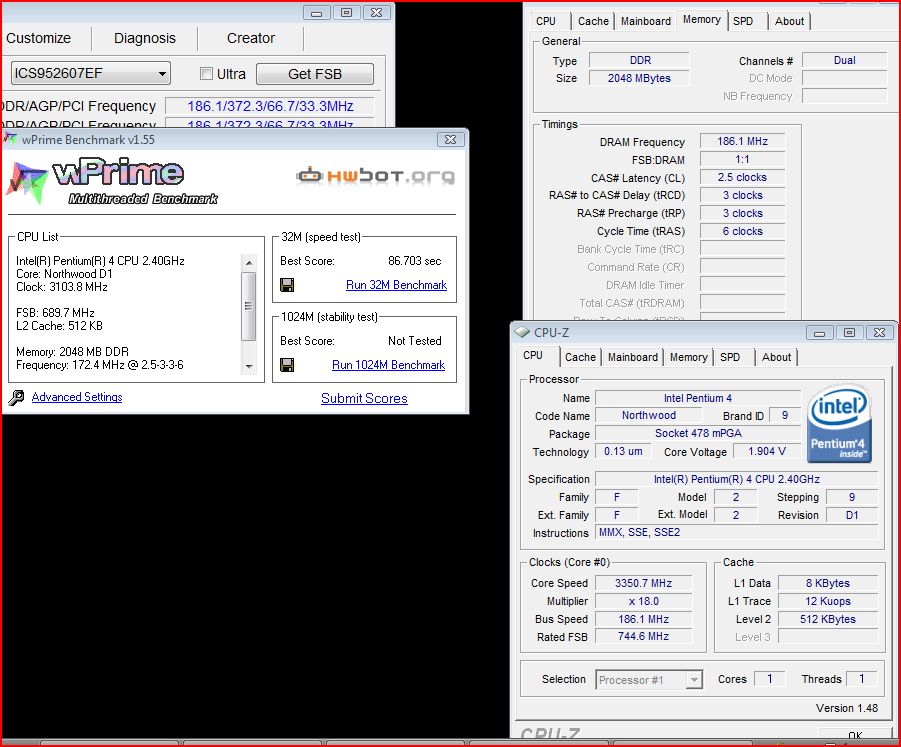
Task: Enable the Ultra checkbox
Action: pyautogui.click(x=206, y=74)
